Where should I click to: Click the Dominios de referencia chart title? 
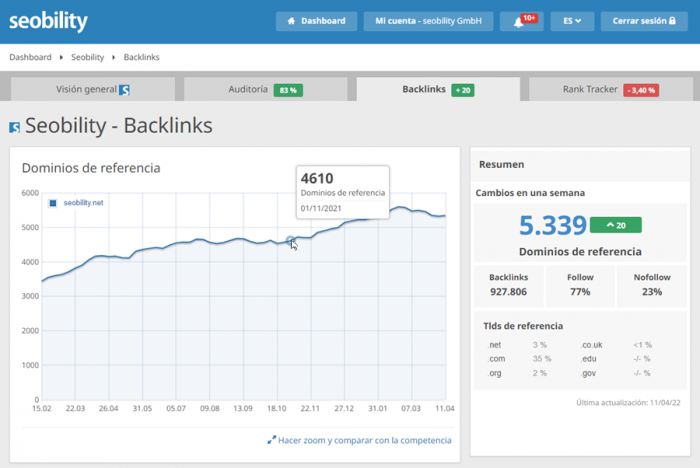[91, 168]
